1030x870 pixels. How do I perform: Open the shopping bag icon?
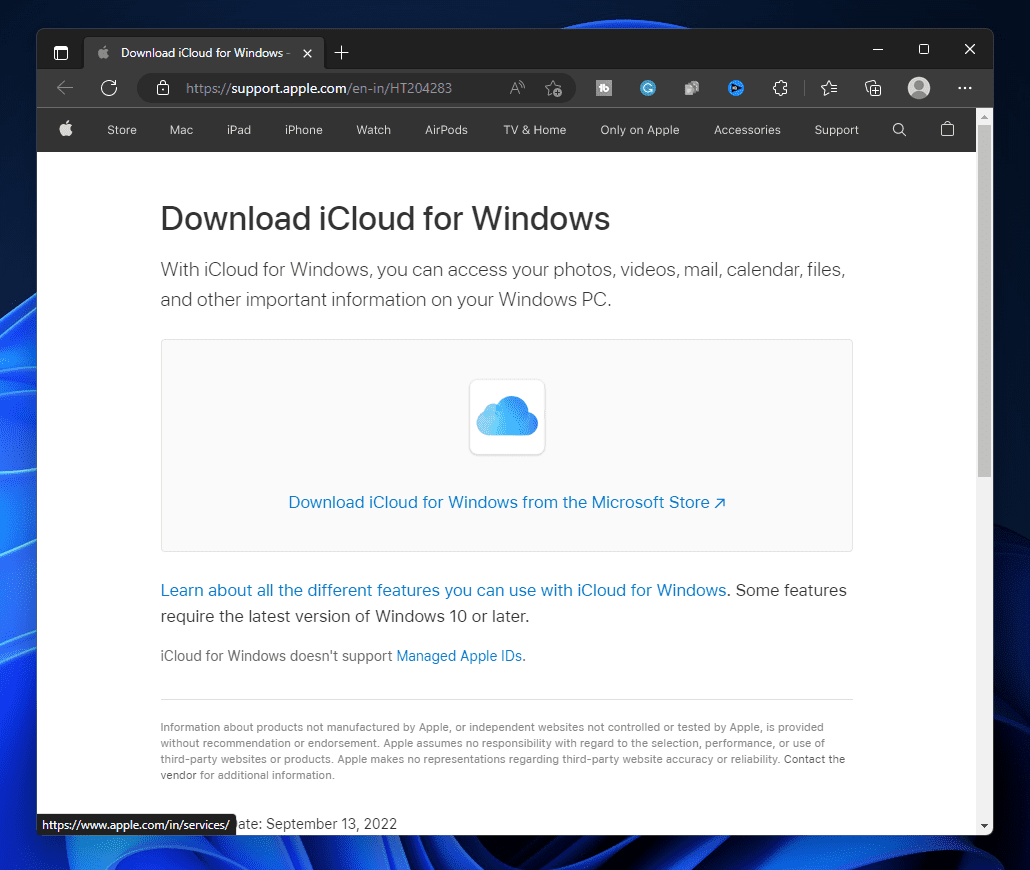947,129
